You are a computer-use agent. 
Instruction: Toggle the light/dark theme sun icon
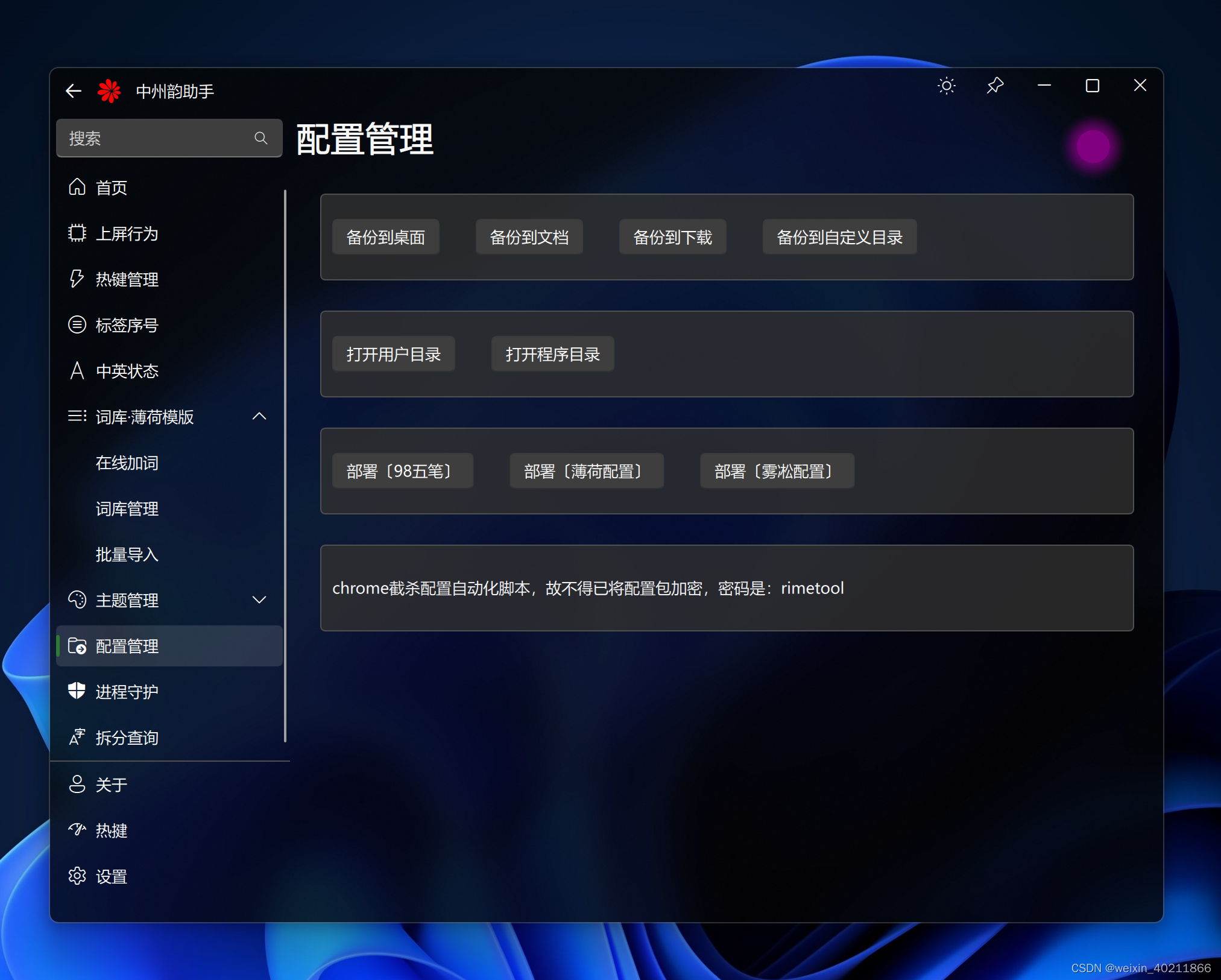946,86
